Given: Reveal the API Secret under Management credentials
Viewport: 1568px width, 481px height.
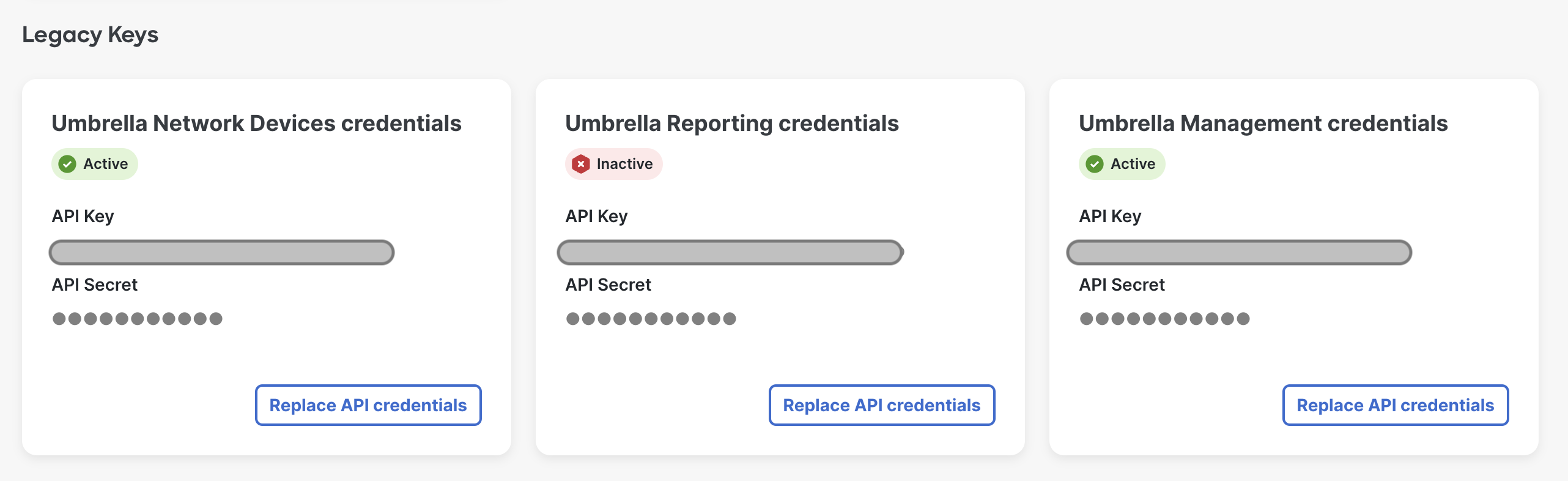Looking at the screenshot, I should (x=1164, y=318).
